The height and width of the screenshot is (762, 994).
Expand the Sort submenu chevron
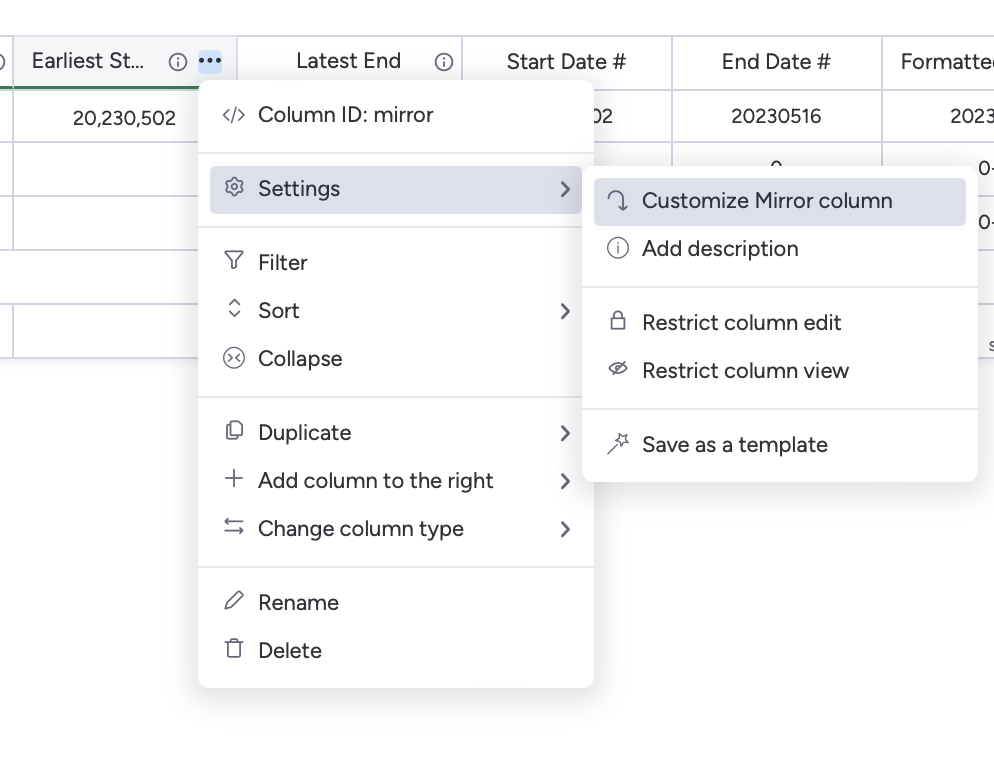pos(567,310)
